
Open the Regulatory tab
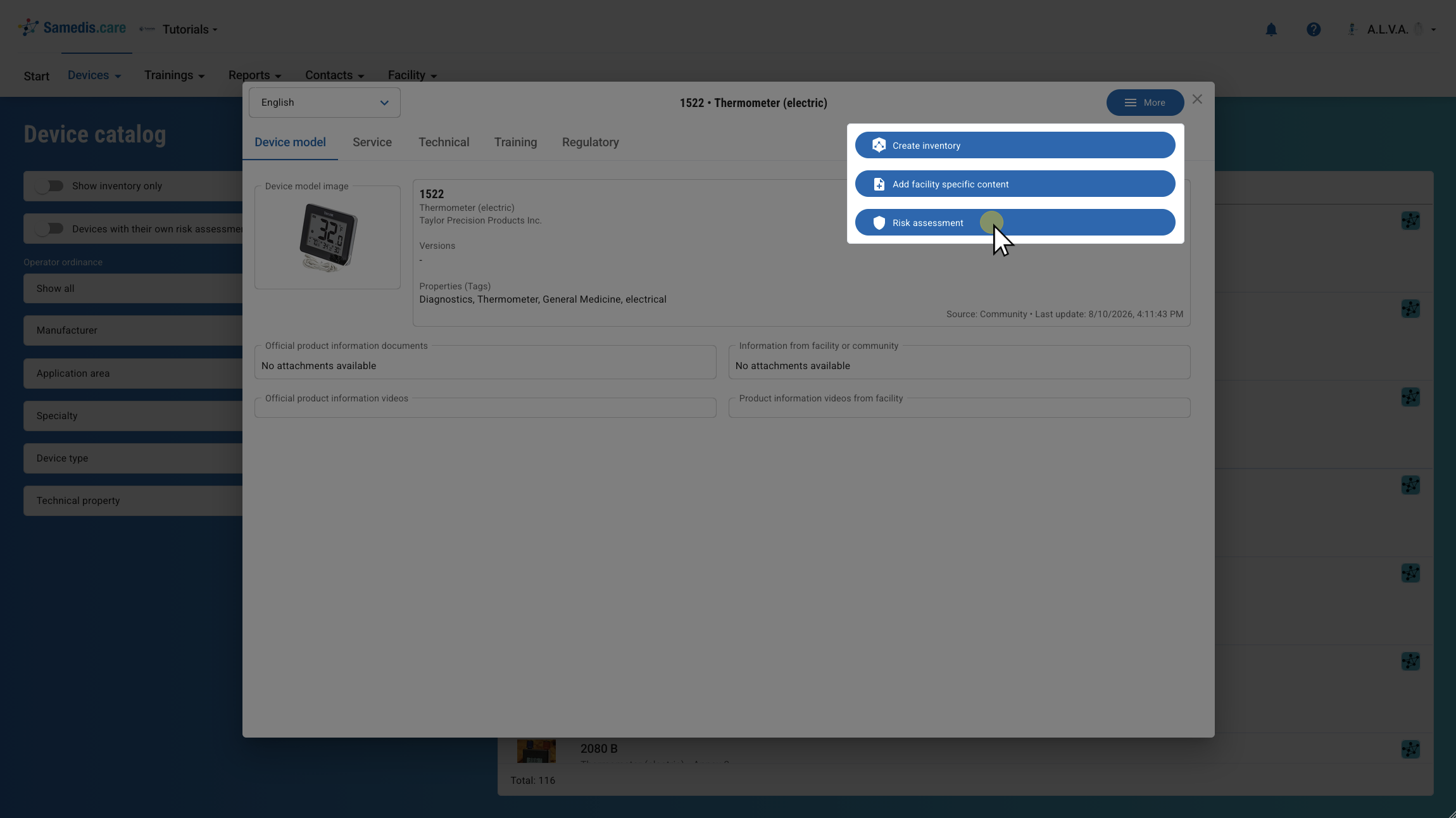pos(591,142)
